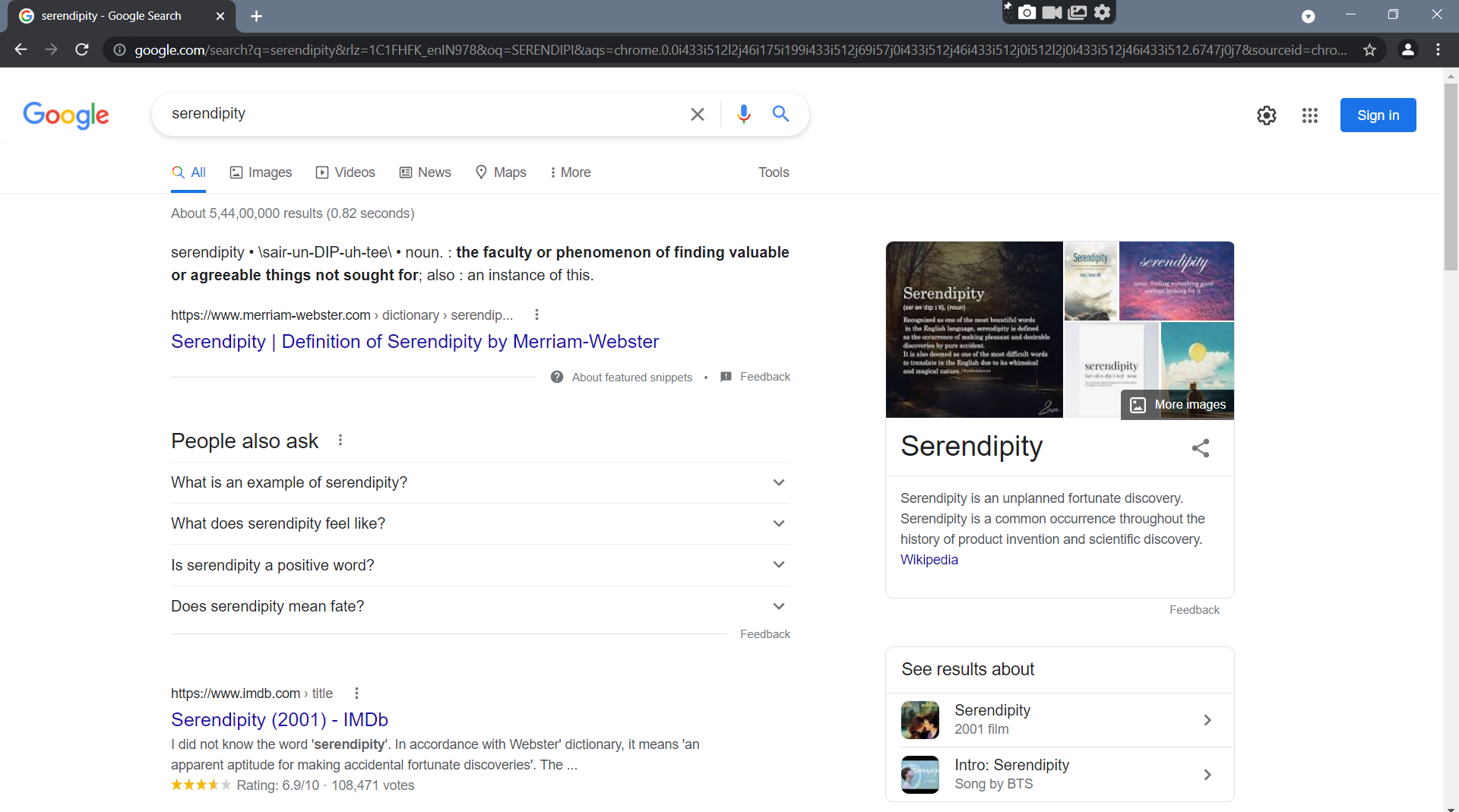Open Intro: Serendipity song result arrow
Screen dimensions: 1459x812
(x=1207, y=775)
